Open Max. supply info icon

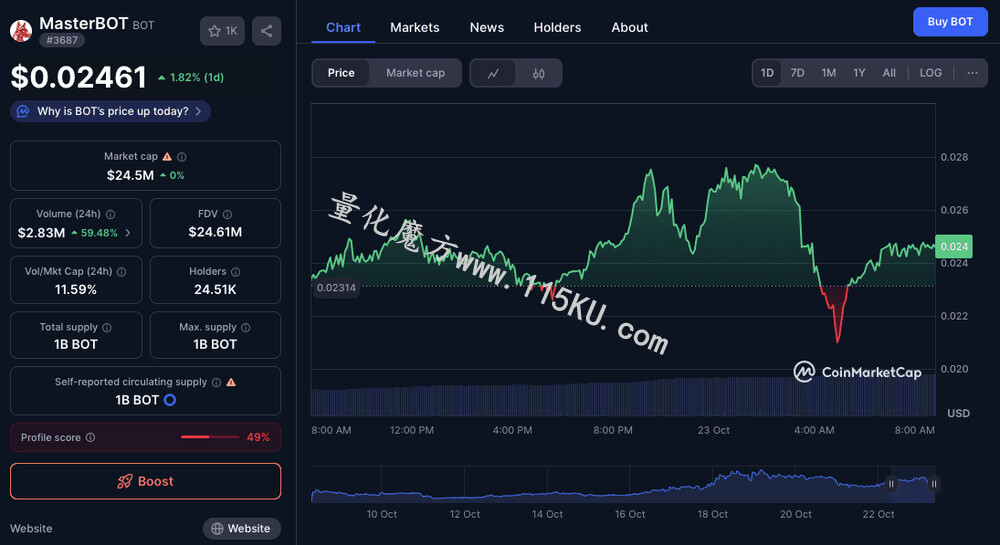246,328
